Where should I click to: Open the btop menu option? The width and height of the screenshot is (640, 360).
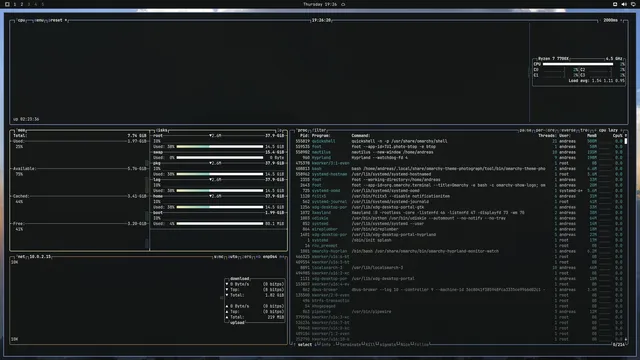[39, 20]
